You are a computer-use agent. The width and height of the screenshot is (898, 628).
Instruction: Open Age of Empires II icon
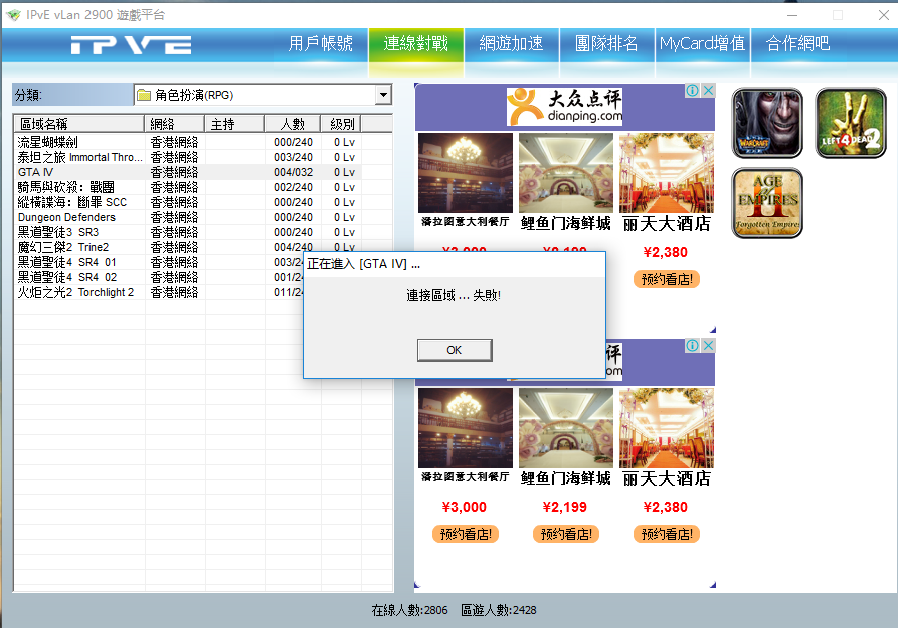point(767,203)
